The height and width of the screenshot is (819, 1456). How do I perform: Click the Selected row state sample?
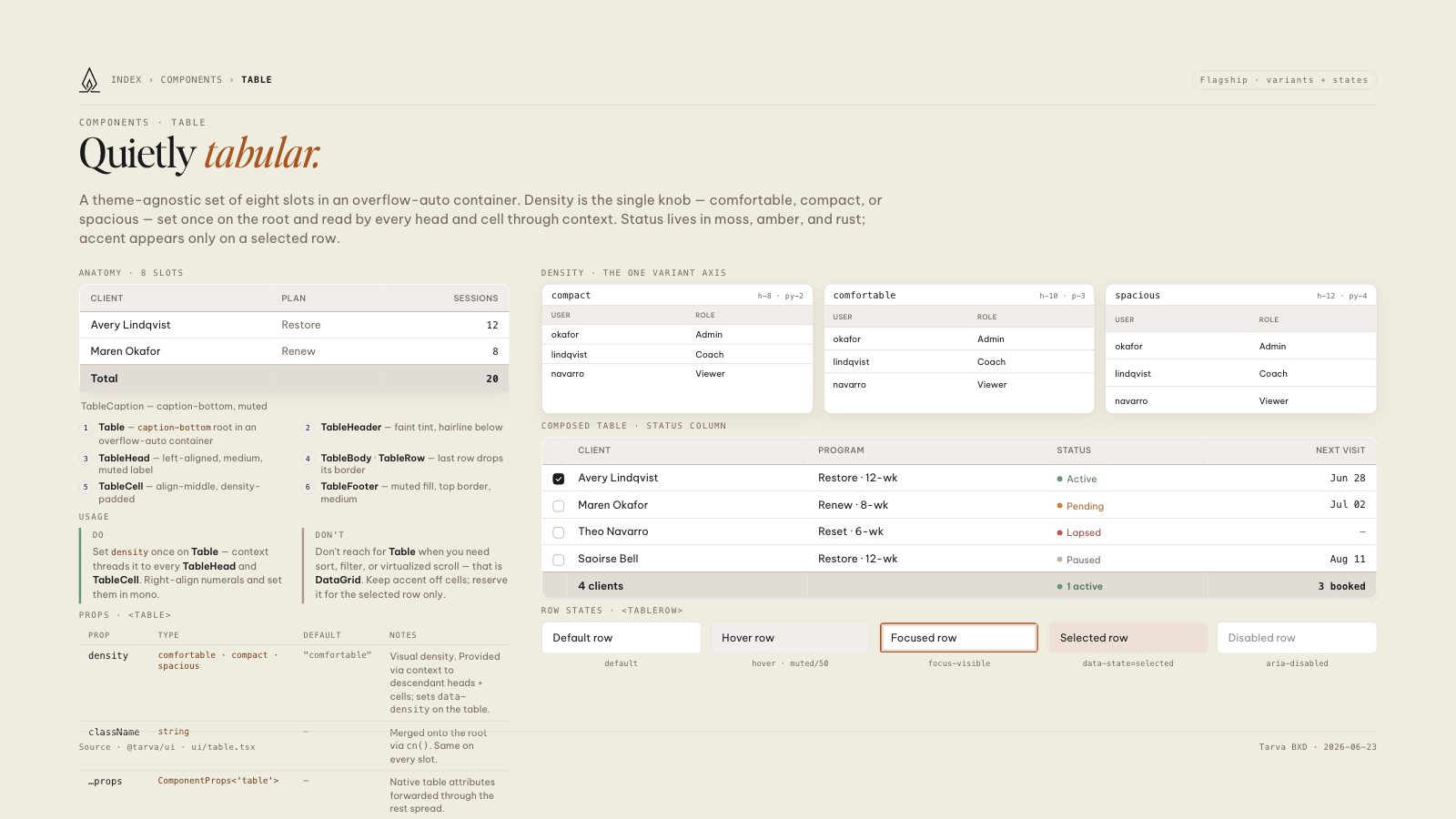click(1128, 638)
